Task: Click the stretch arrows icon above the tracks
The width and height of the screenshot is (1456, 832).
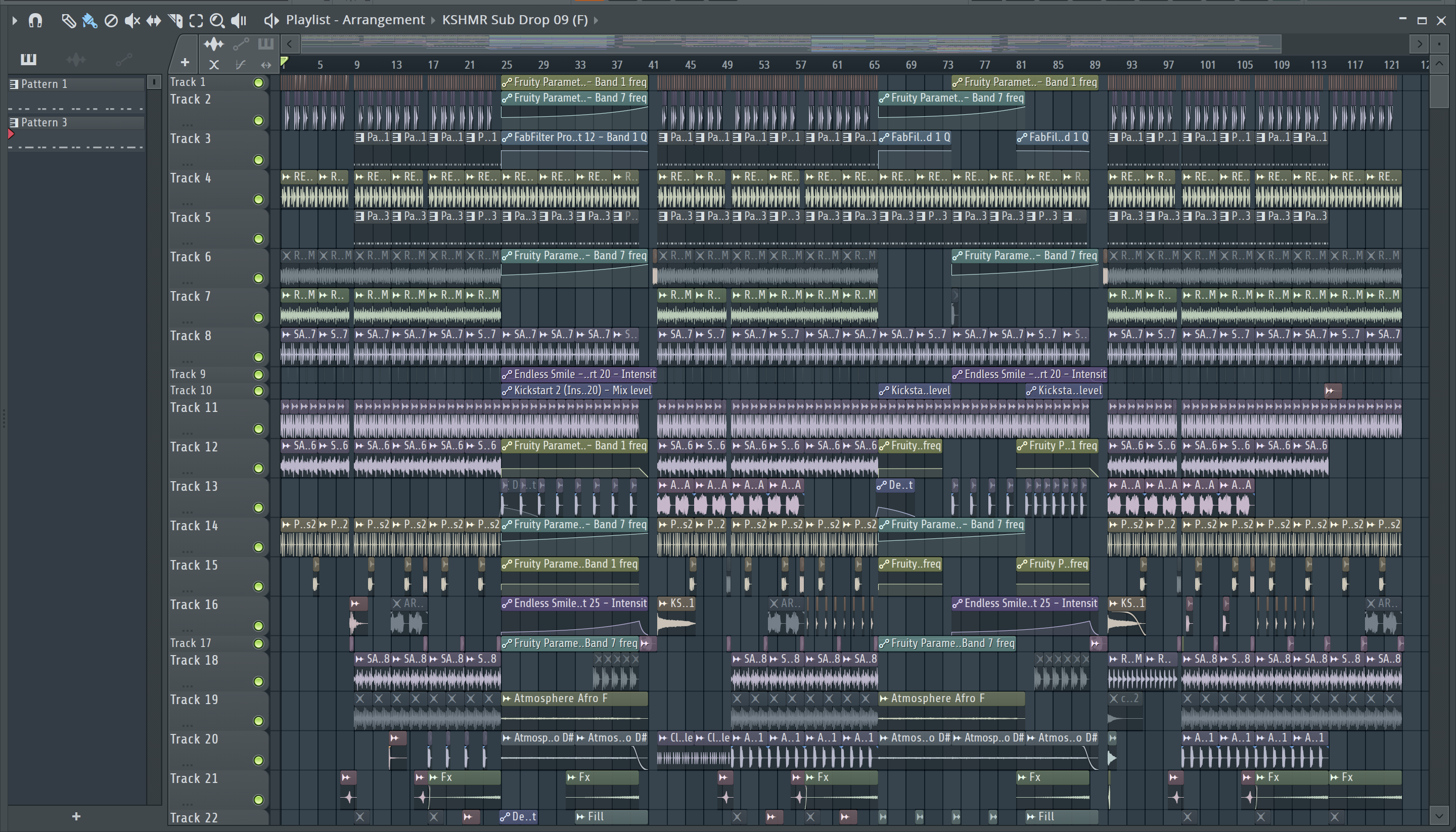Action: [266, 65]
